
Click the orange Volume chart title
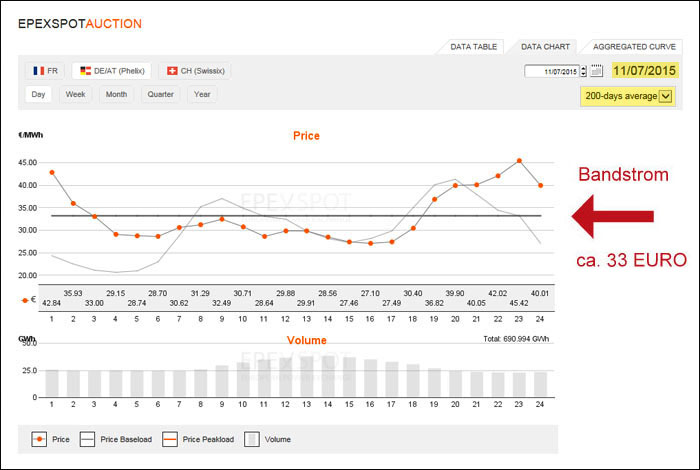(x=307, y=340)
